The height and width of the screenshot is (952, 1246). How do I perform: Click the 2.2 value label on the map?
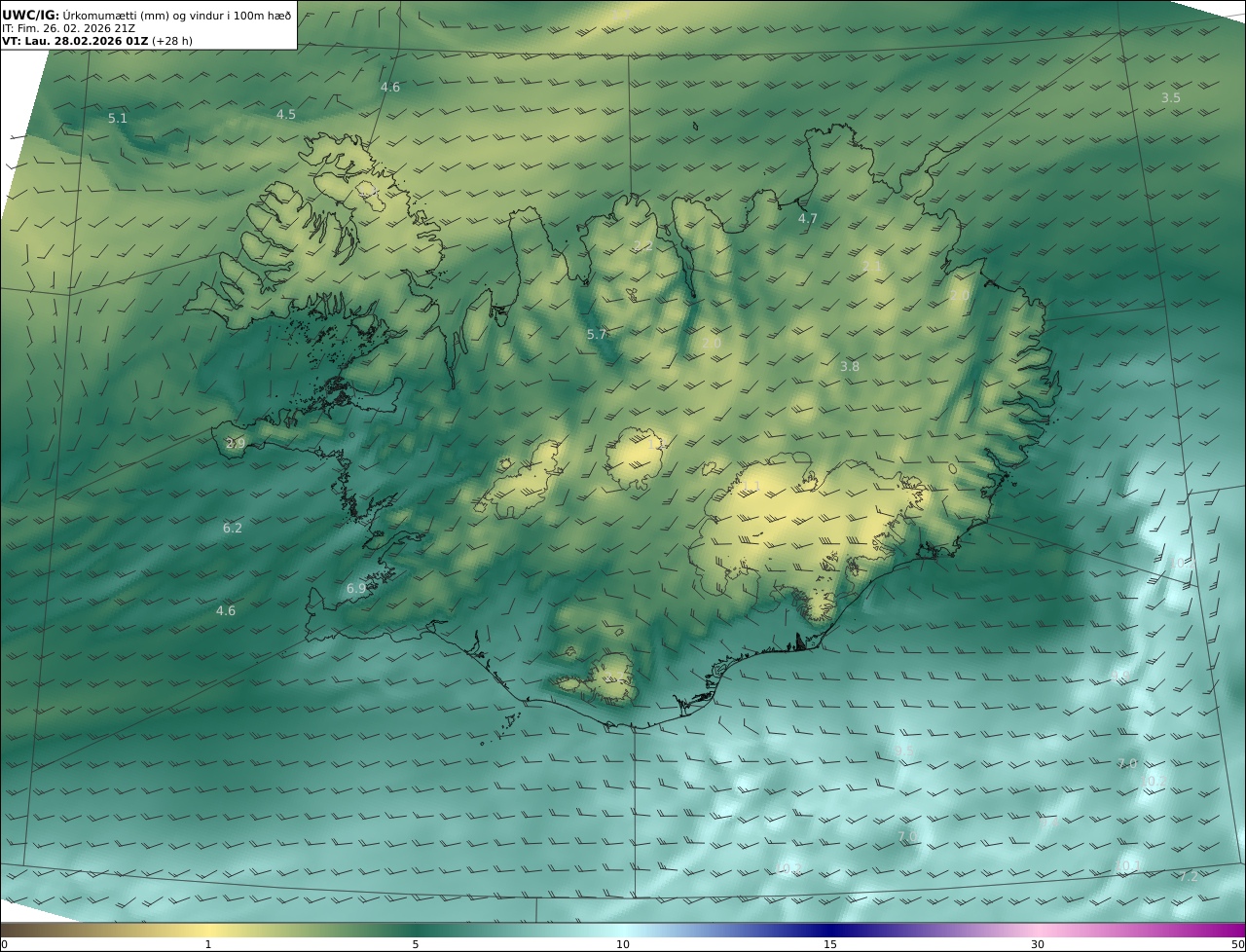tap(643, 246)
